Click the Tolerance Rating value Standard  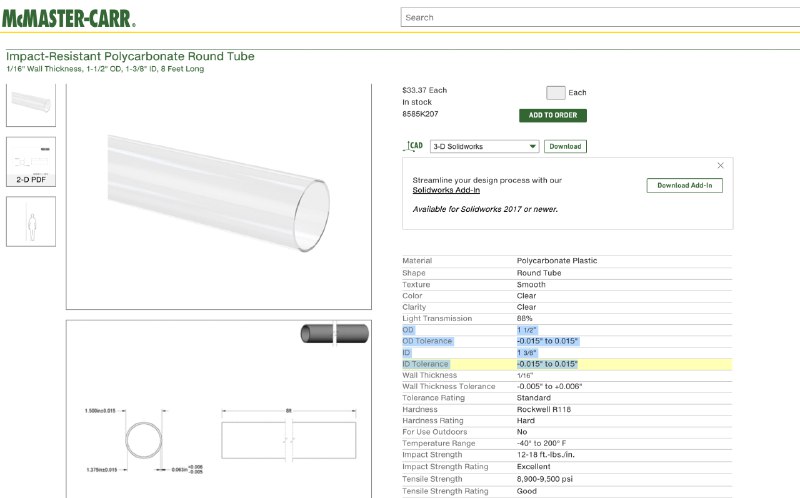click(534, 398)
